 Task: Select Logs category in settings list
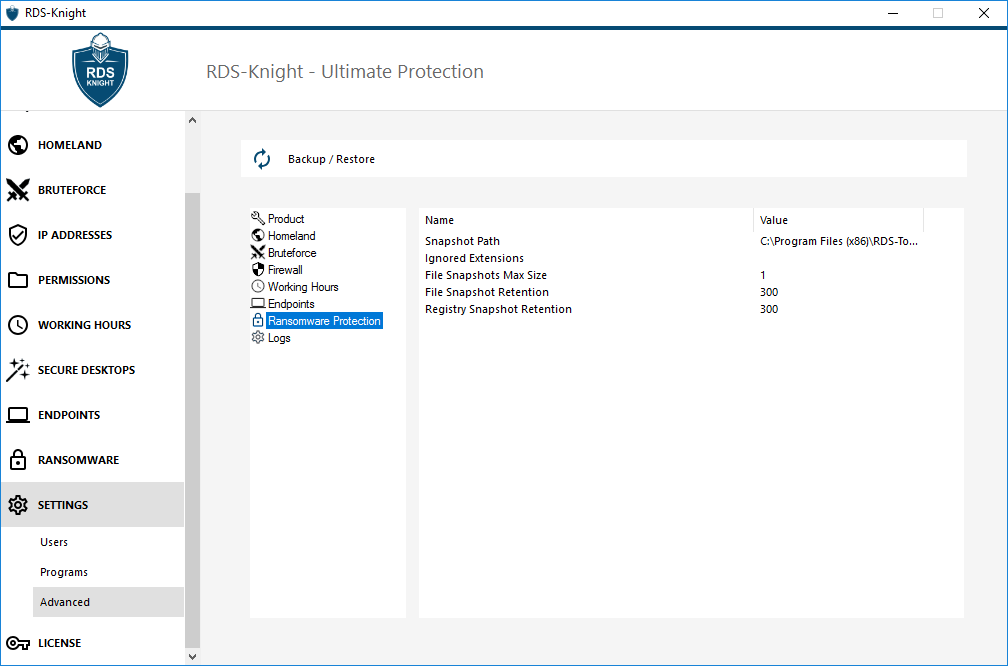click(x=279, y=338)
